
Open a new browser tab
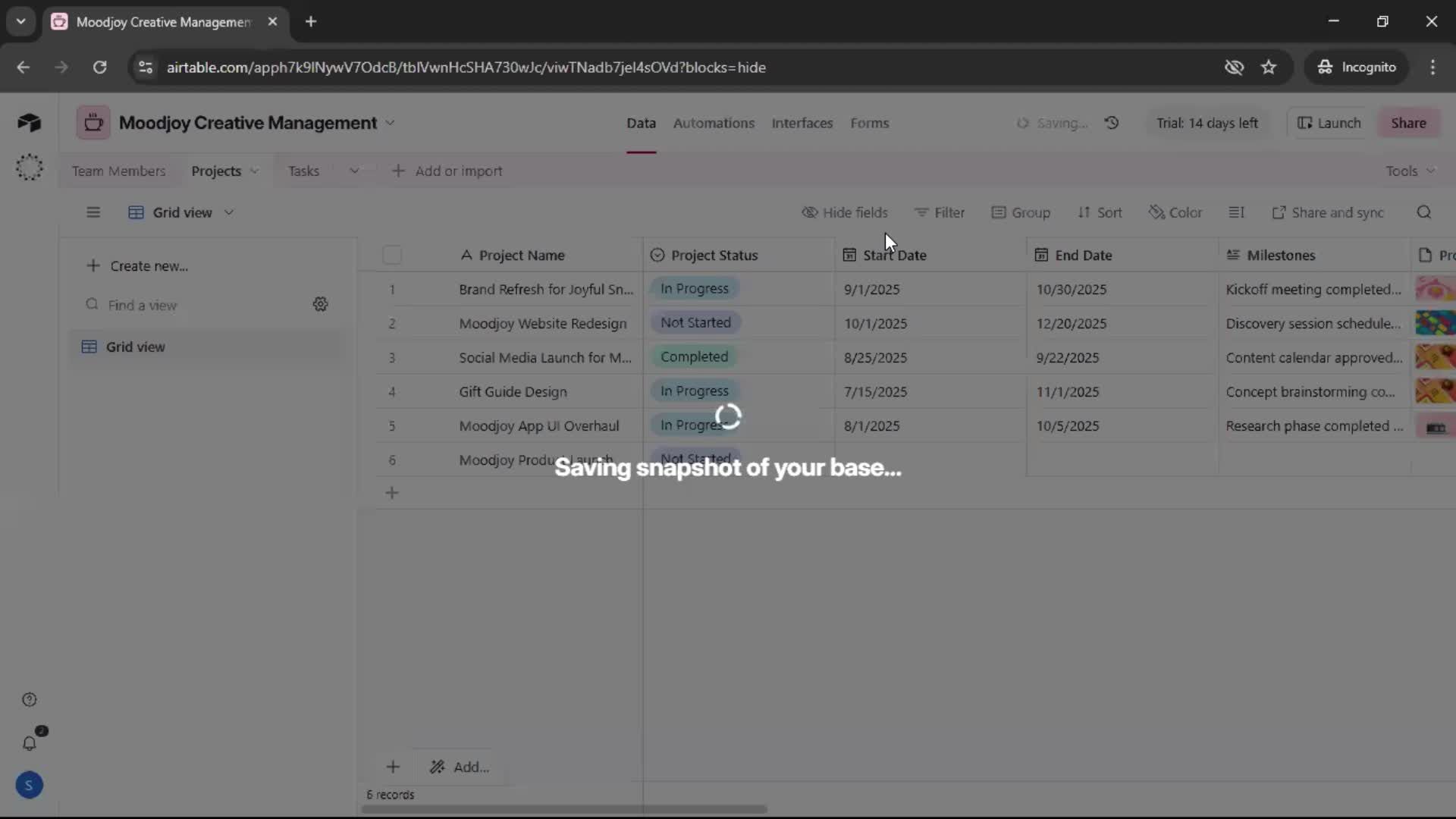click(311, 21)
